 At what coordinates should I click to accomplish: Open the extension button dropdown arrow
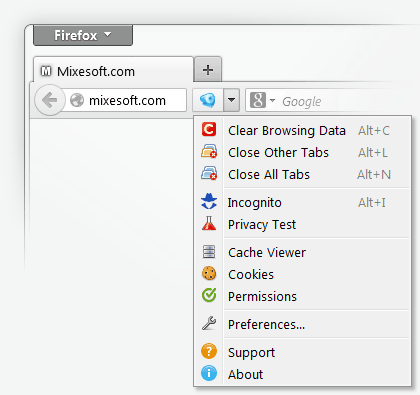(232, 100)
